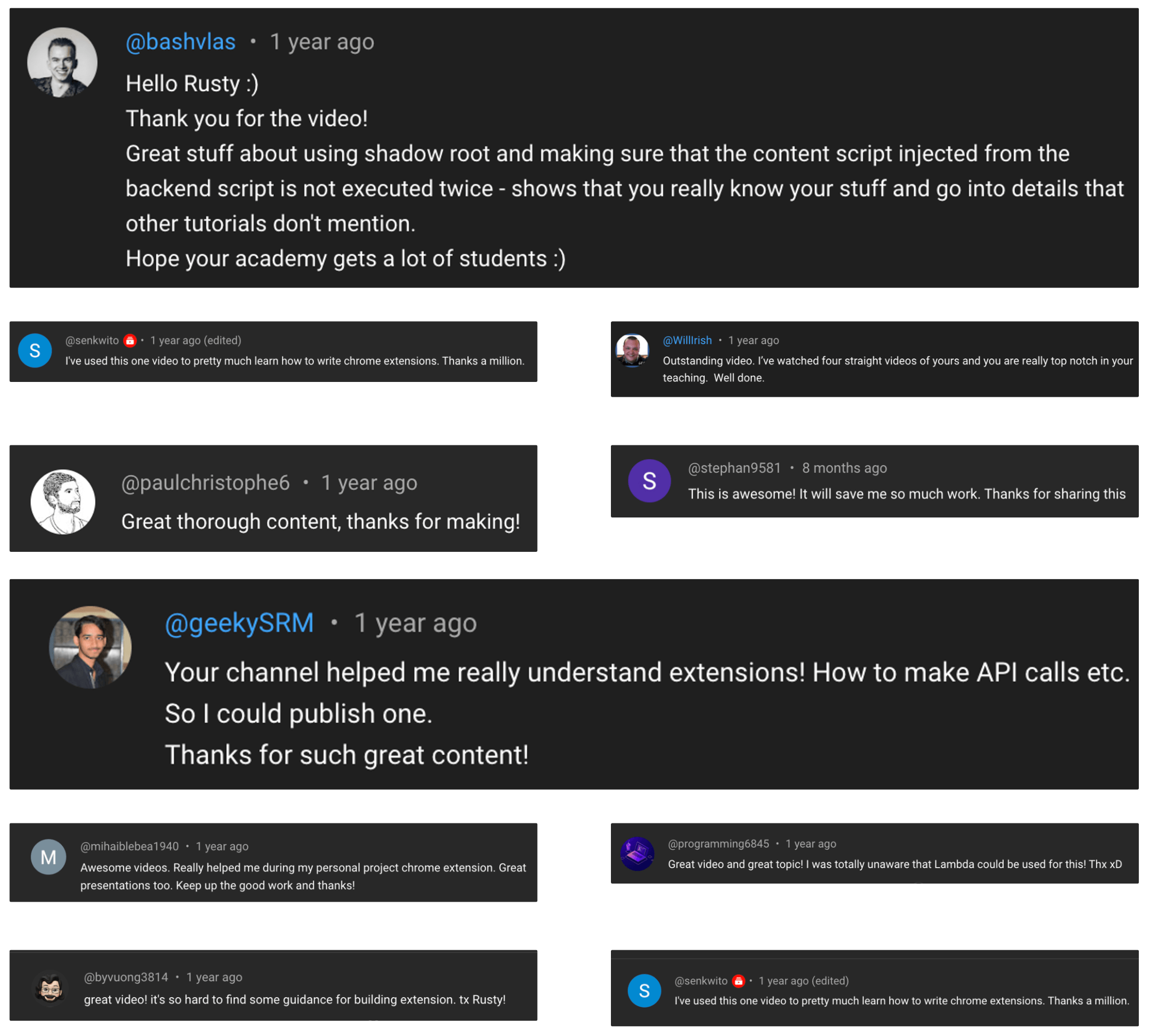Click @WillIrish username link
The width and height of the screenshot is (1153, 1036).
pyautogui.click(x=687, y=340)
